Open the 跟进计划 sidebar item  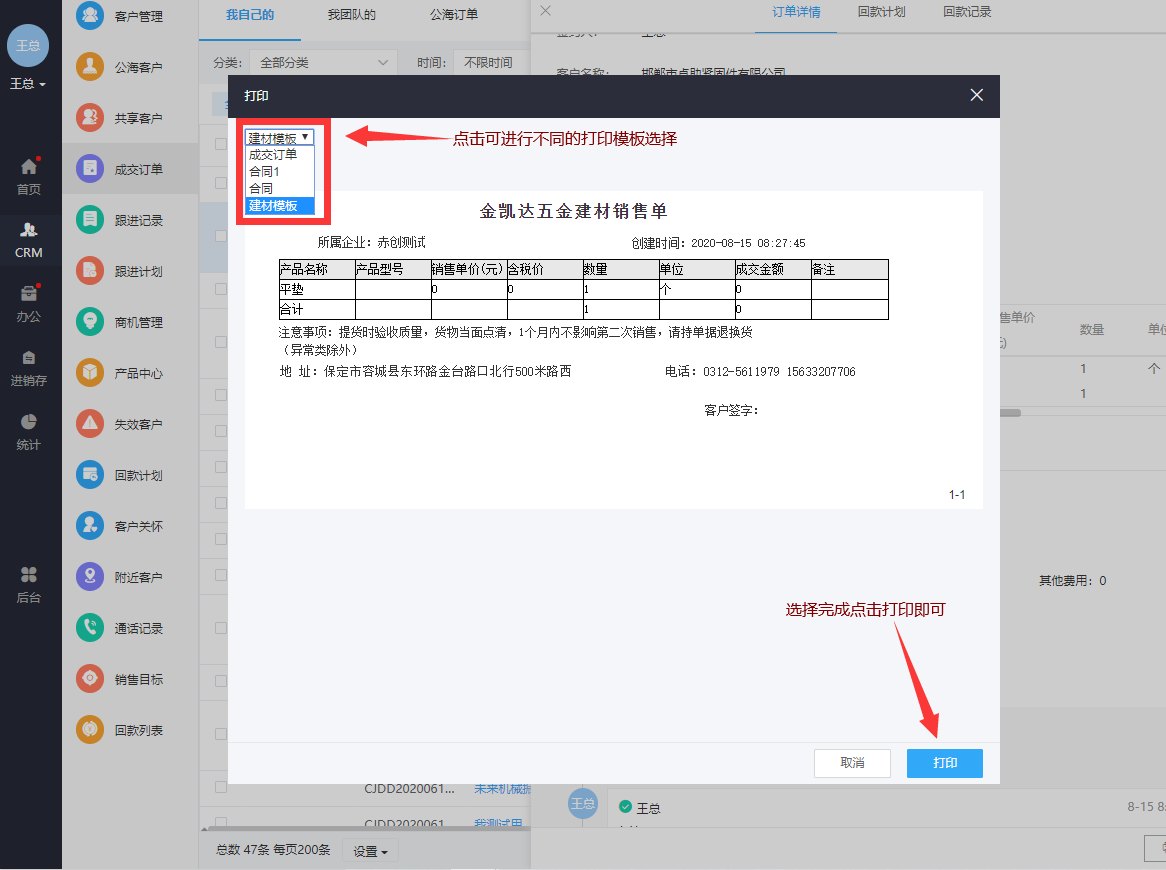pyautogui.click(x=130, y=271)
